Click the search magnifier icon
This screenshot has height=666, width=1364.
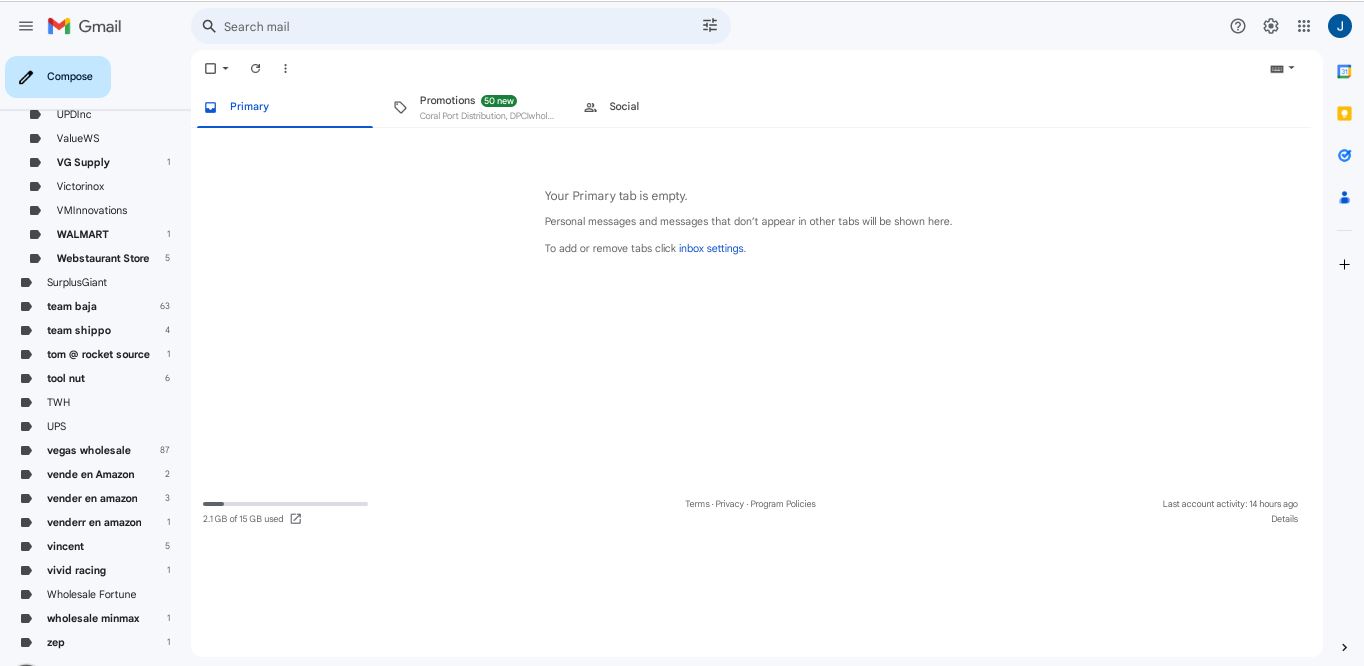(x=209, y=26)
